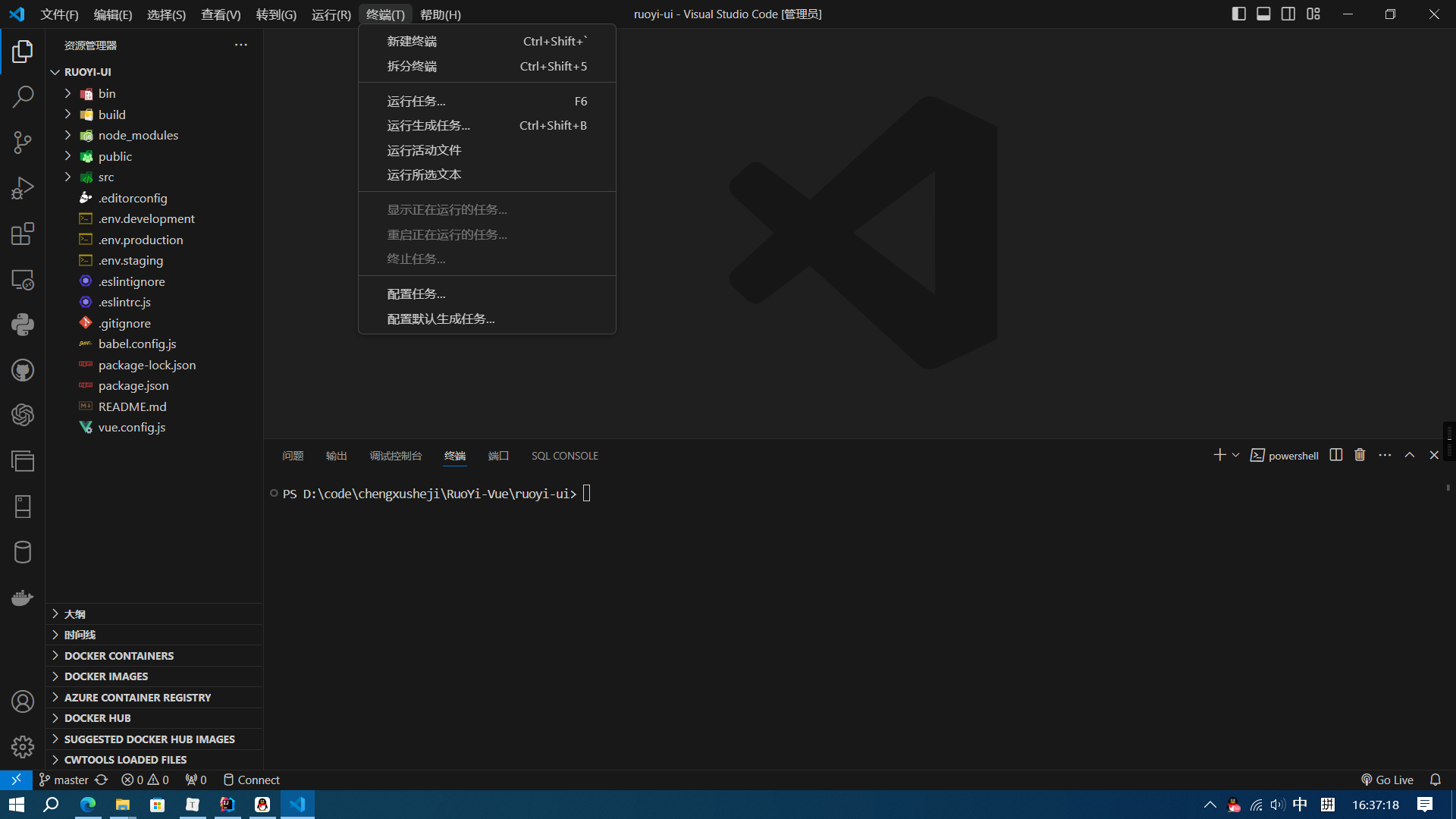The height and width of the screenshot is (819, 1456).
Task: Open the Python view in activity bar
Action: 23,325
